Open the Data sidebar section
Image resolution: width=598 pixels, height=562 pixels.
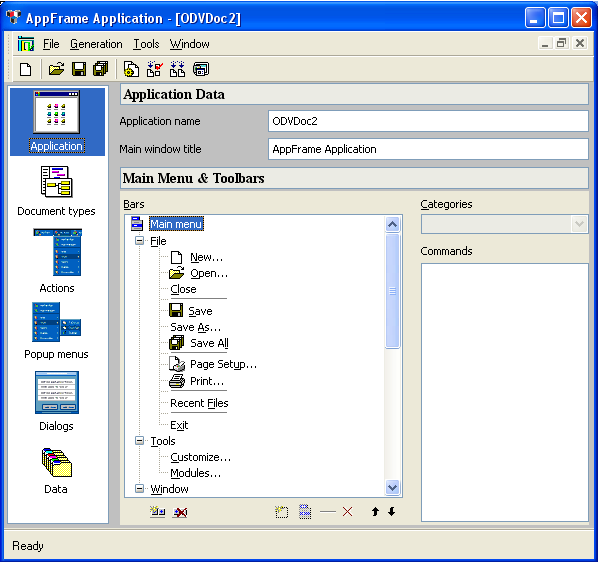point(56,471)
